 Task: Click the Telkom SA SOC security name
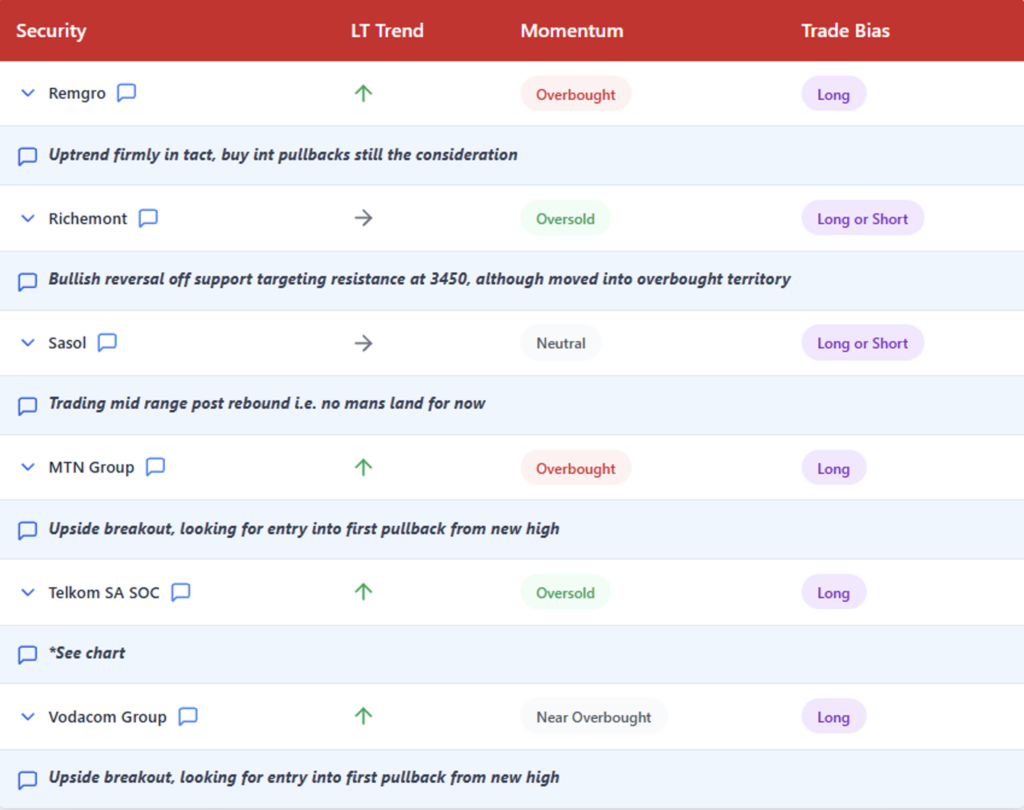coord(104,593)
